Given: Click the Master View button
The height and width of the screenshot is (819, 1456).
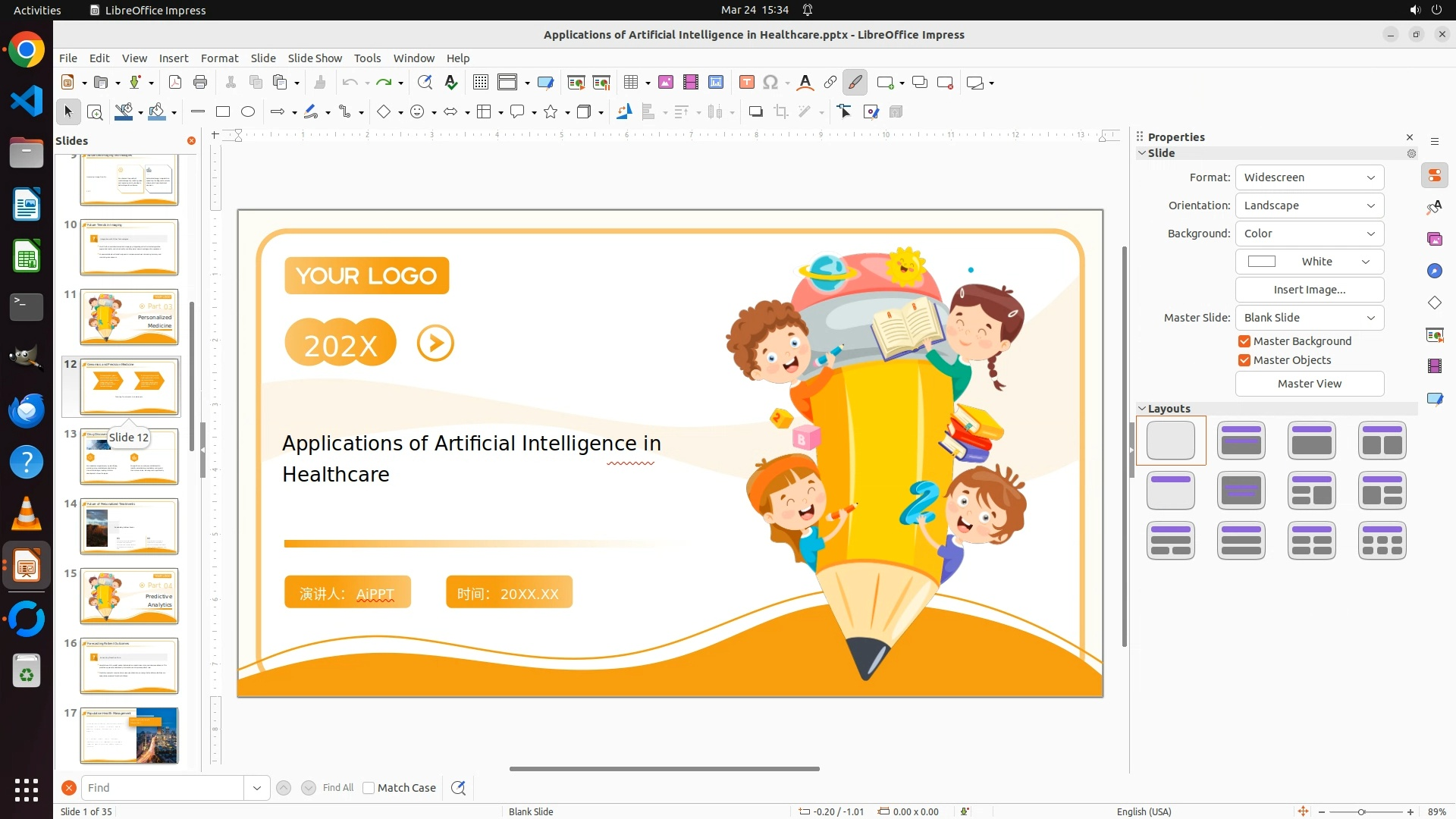Looking at the screenshot, I should [x=1309, y=384].
